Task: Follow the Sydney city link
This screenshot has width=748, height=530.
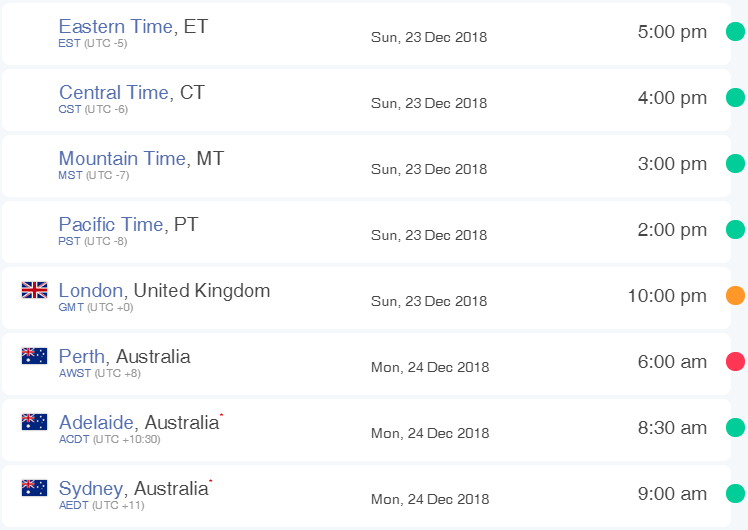Action: point(91,488)
